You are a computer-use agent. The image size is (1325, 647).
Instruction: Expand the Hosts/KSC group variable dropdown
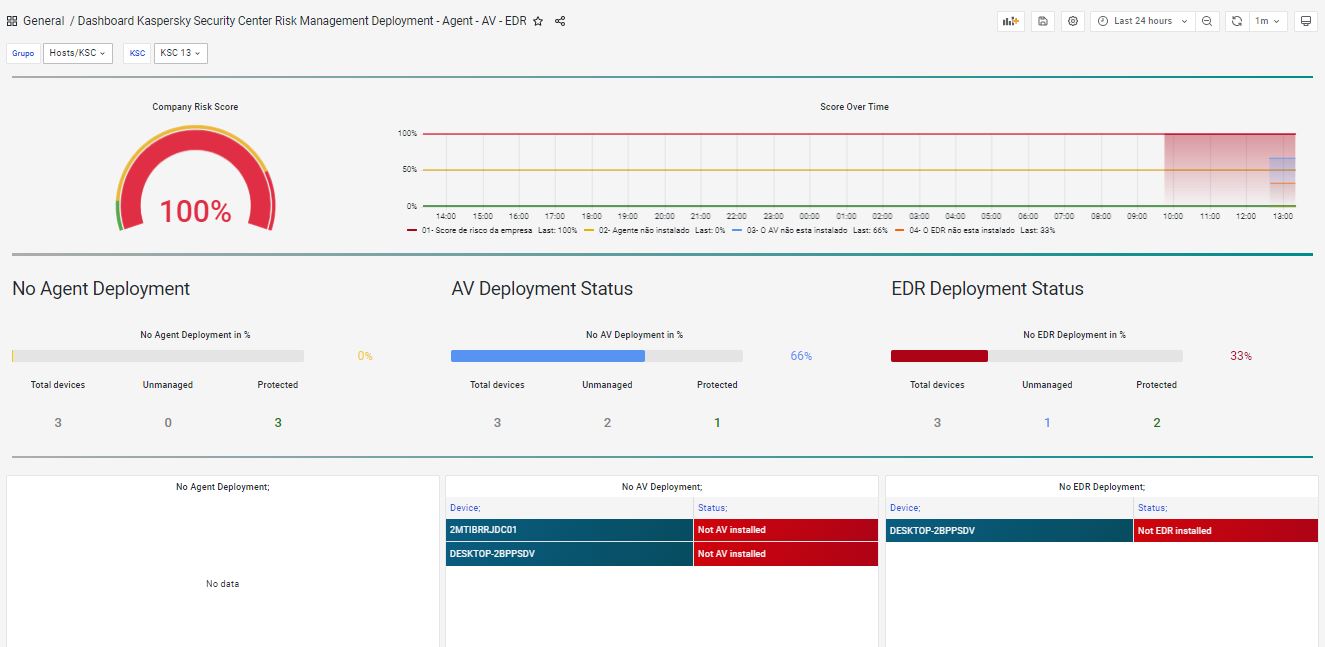(78, 53)
